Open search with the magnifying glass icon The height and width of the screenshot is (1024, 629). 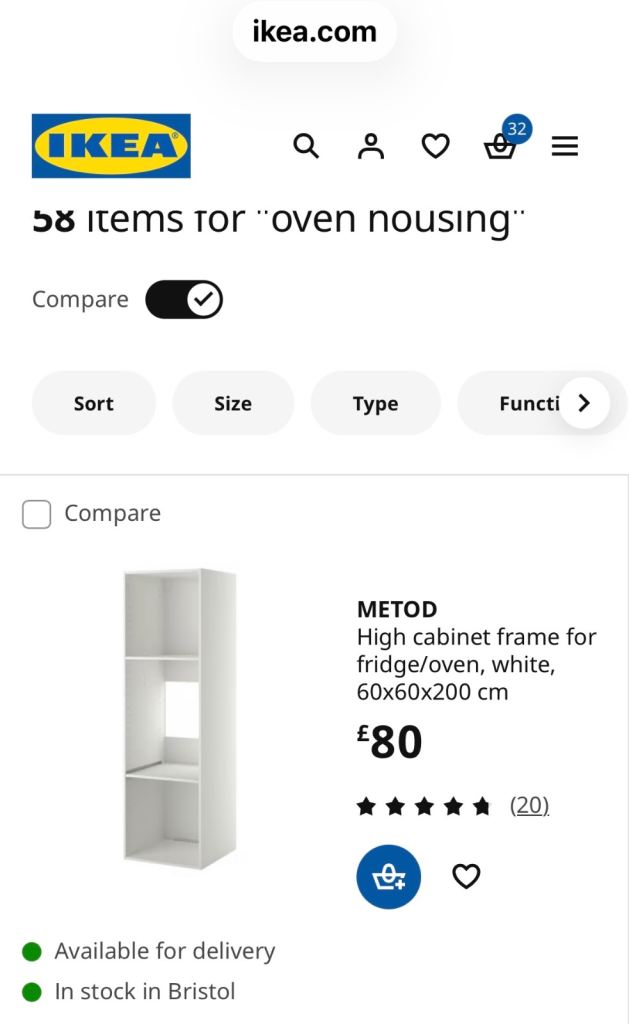306,147
